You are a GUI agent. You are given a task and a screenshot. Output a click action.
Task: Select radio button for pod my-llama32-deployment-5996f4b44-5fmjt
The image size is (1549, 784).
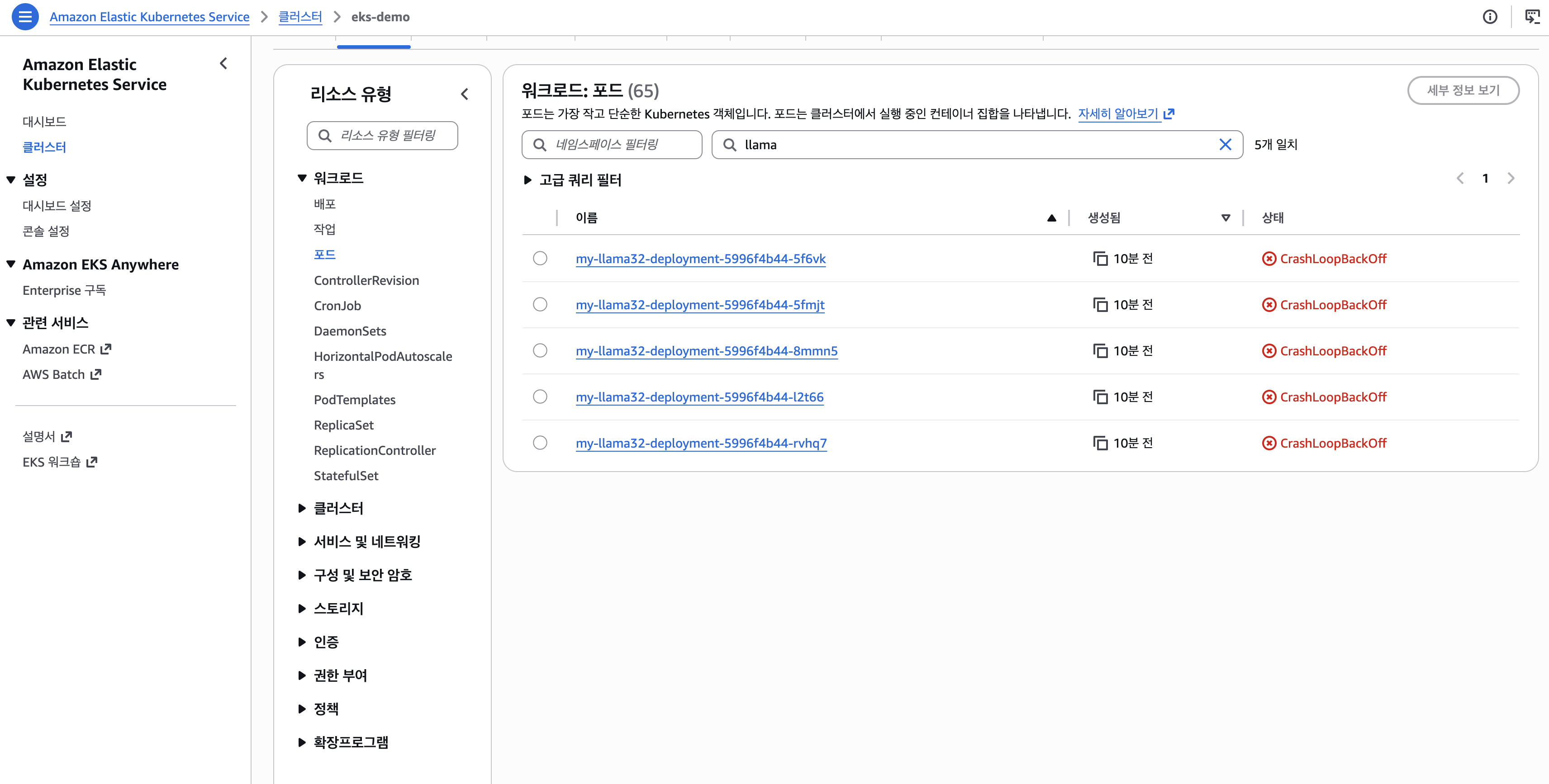pyautogui.click(x=540, y=305)
